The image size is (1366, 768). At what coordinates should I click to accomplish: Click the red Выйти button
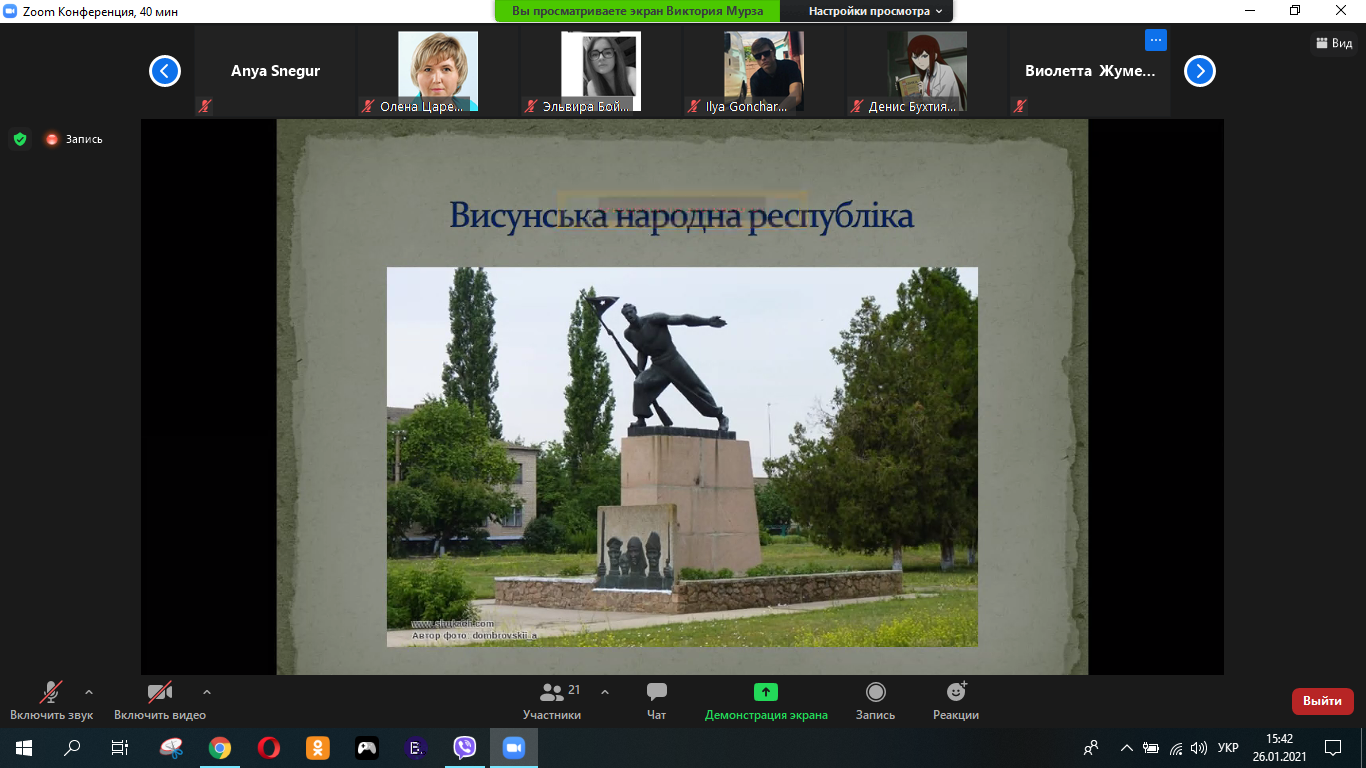coord(1322,701)
